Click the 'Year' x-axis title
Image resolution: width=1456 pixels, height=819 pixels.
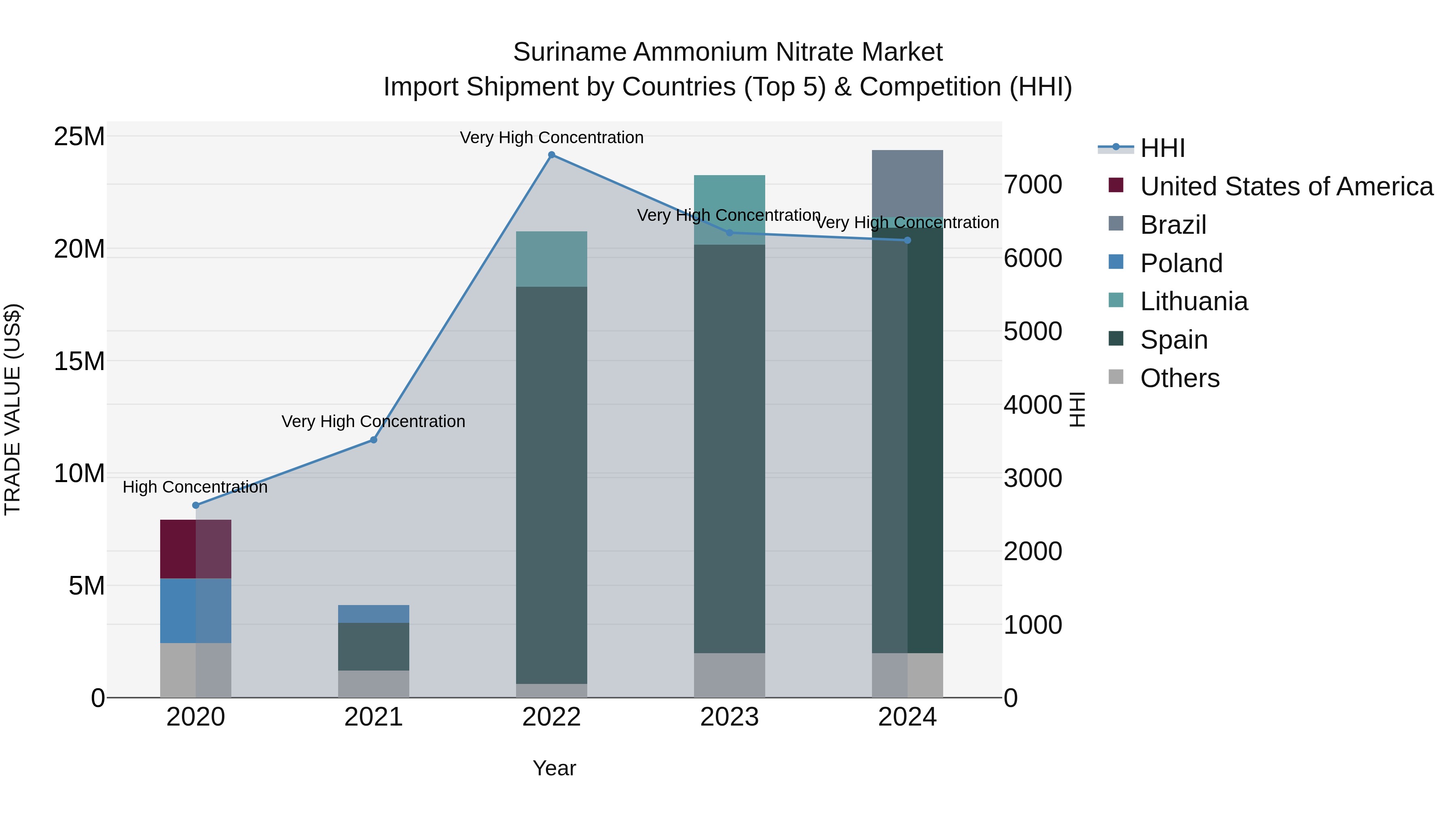point(554,768)
